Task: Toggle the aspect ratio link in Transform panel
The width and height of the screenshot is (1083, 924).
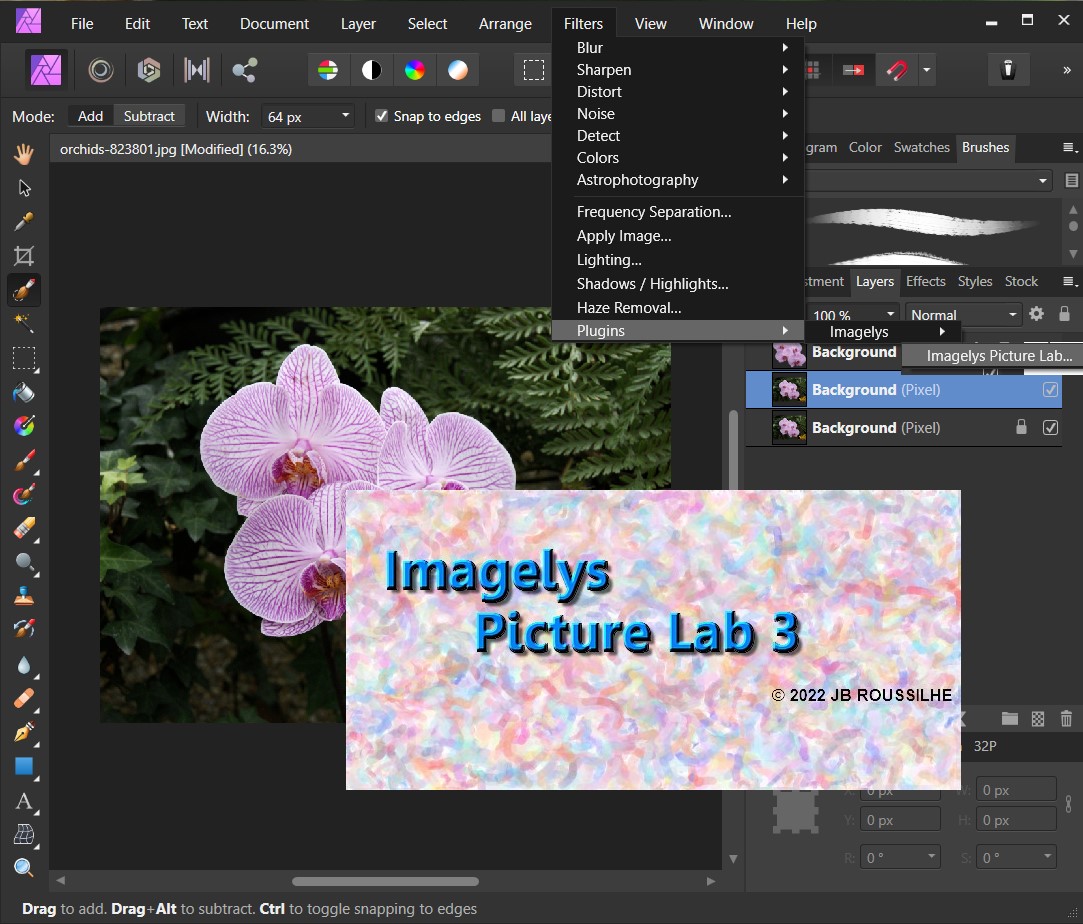Action: point(1068,803)
